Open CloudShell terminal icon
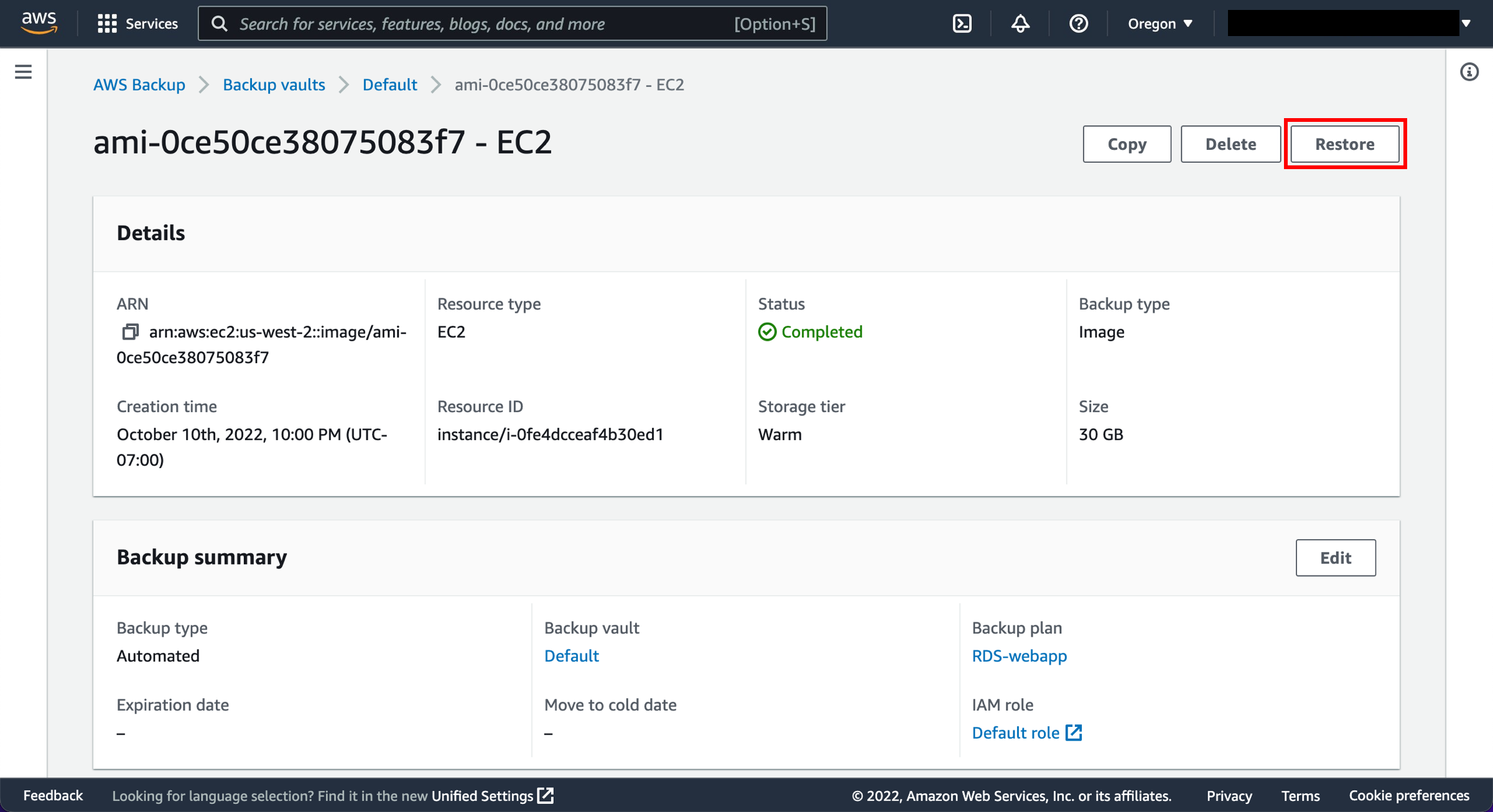1493x812 pixels. click(x=962, y=24)
